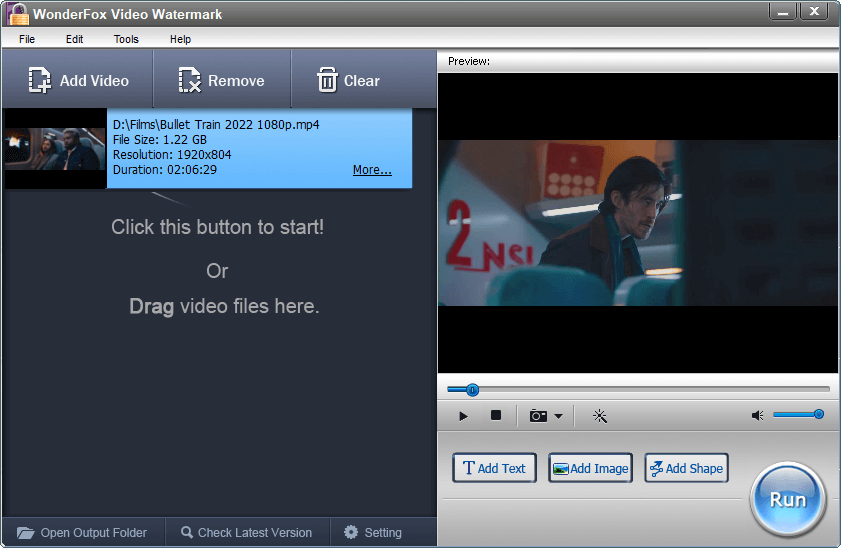Stop the preview playback

496,415
